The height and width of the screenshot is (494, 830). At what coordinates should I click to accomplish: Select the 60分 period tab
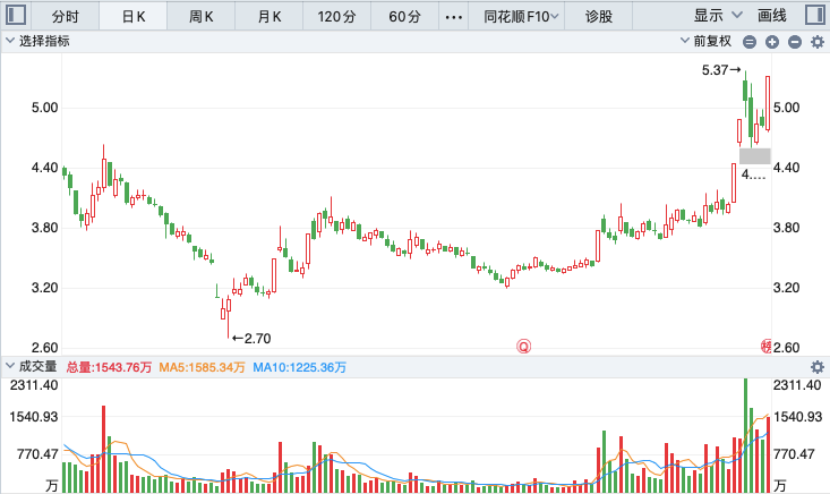pyautogui.click(x=404, y=16)
